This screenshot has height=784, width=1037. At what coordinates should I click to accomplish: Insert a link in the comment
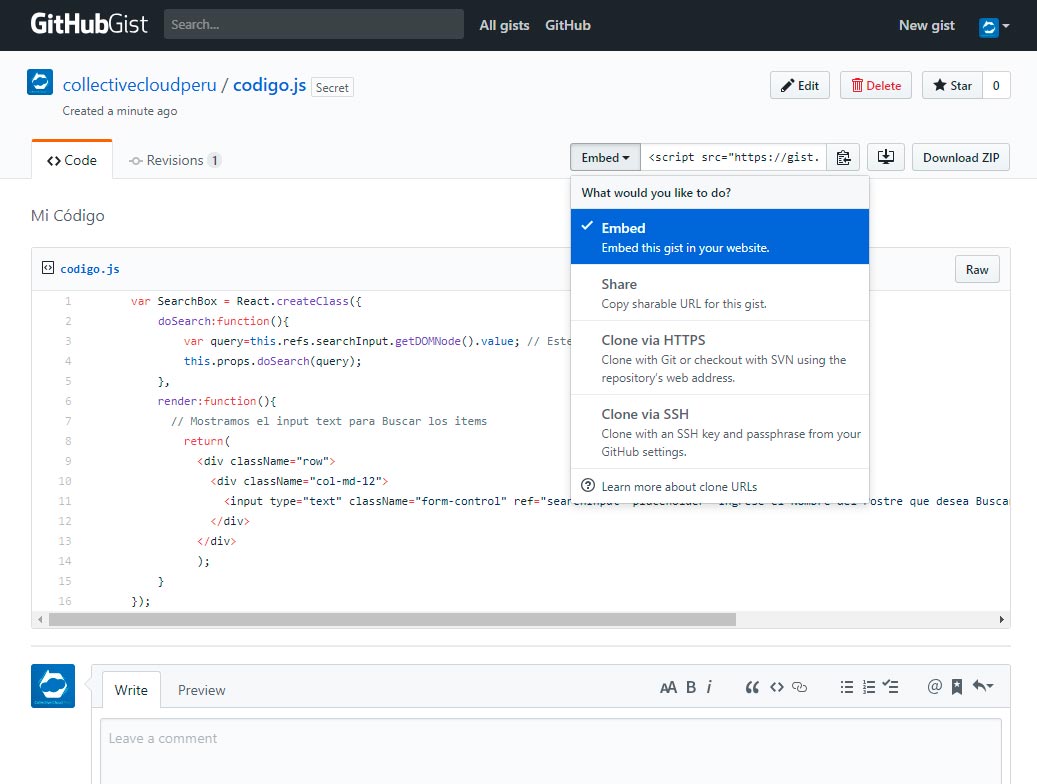click(800, 687)
